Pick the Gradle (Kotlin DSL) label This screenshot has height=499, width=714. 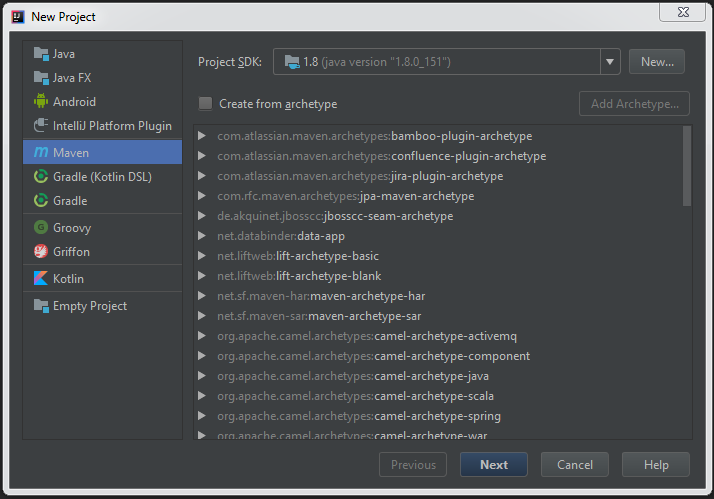102,177
